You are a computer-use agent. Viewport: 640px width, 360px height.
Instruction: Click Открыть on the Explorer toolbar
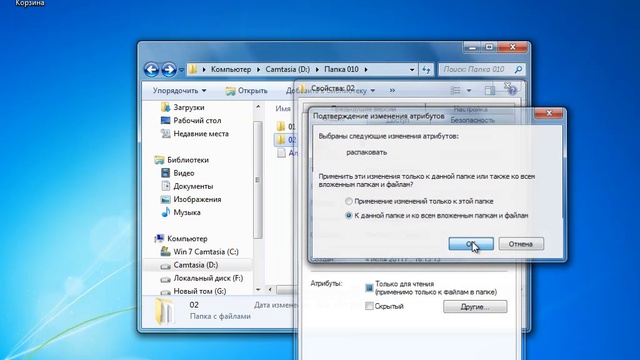pos(247,91)
